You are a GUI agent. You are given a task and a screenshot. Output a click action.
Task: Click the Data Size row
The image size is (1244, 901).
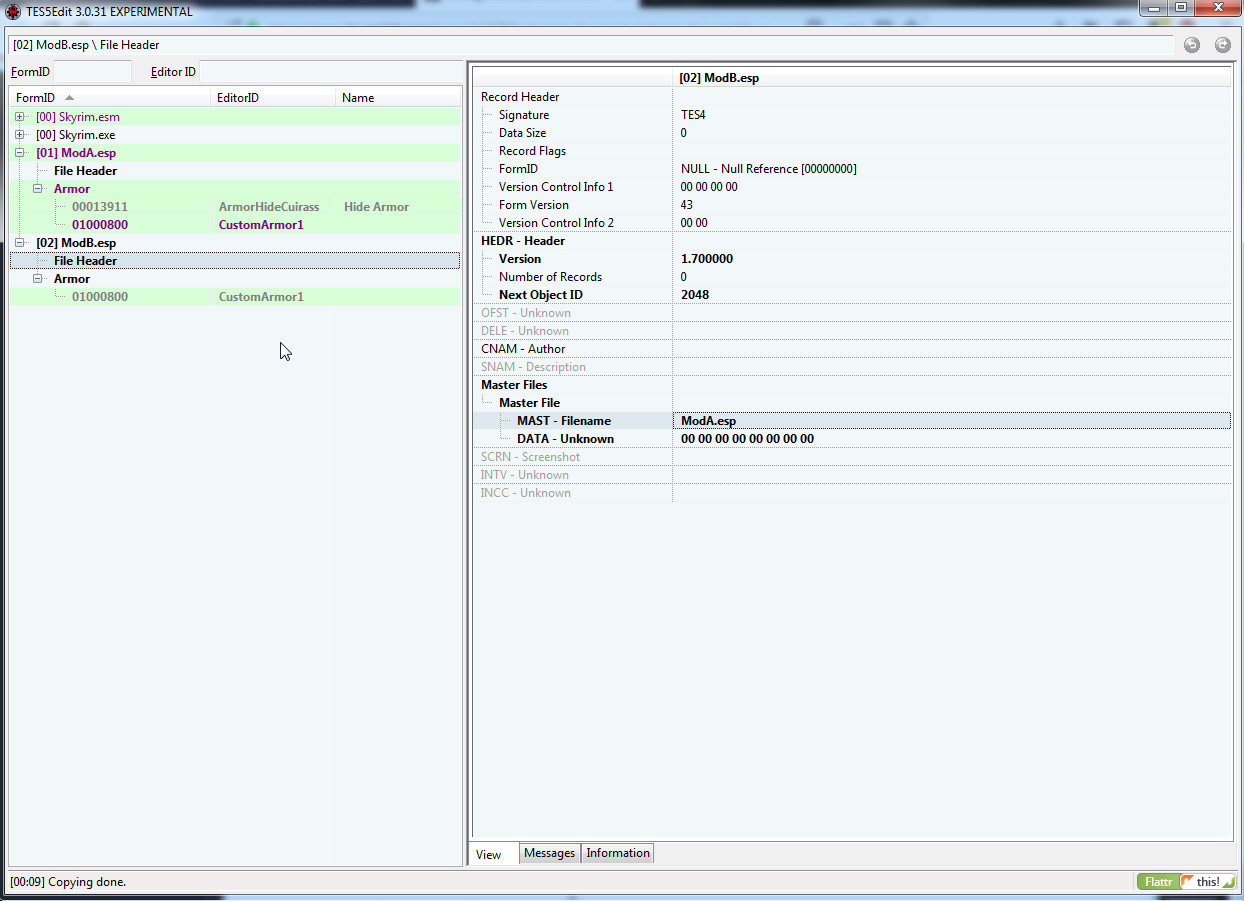coord(852,133)
